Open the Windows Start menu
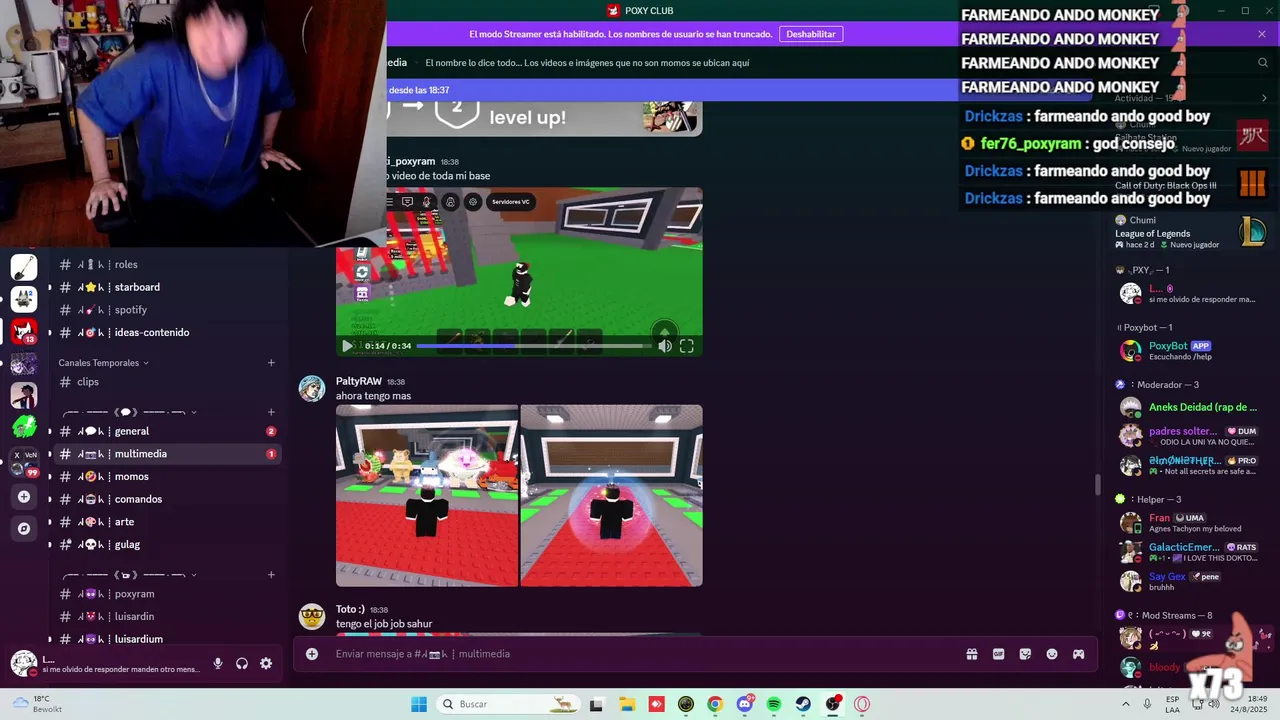This screenshot has width=1280, height=720. point(419,704)
